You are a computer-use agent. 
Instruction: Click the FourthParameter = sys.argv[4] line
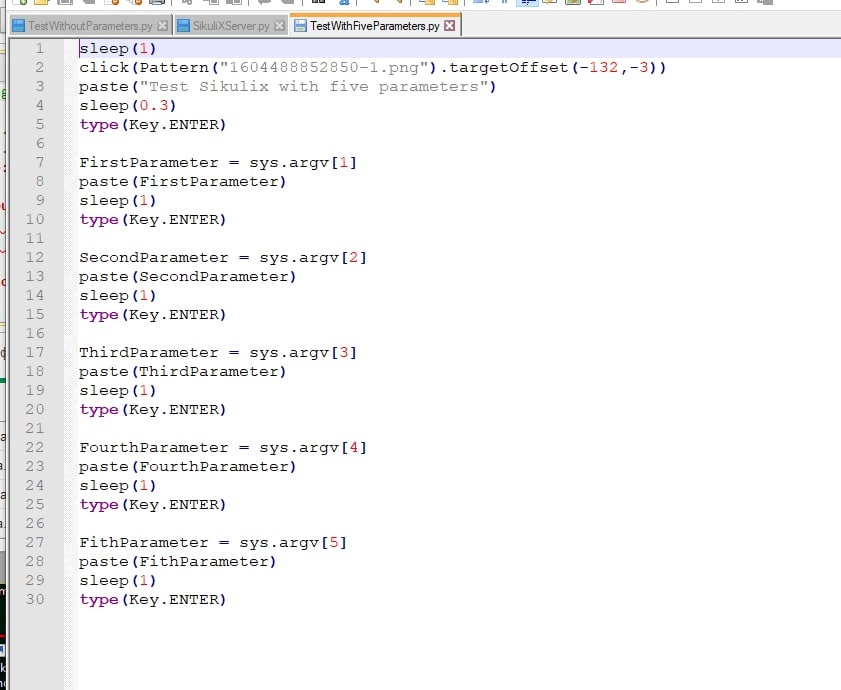pyautogui.click(x=223, y=447)
